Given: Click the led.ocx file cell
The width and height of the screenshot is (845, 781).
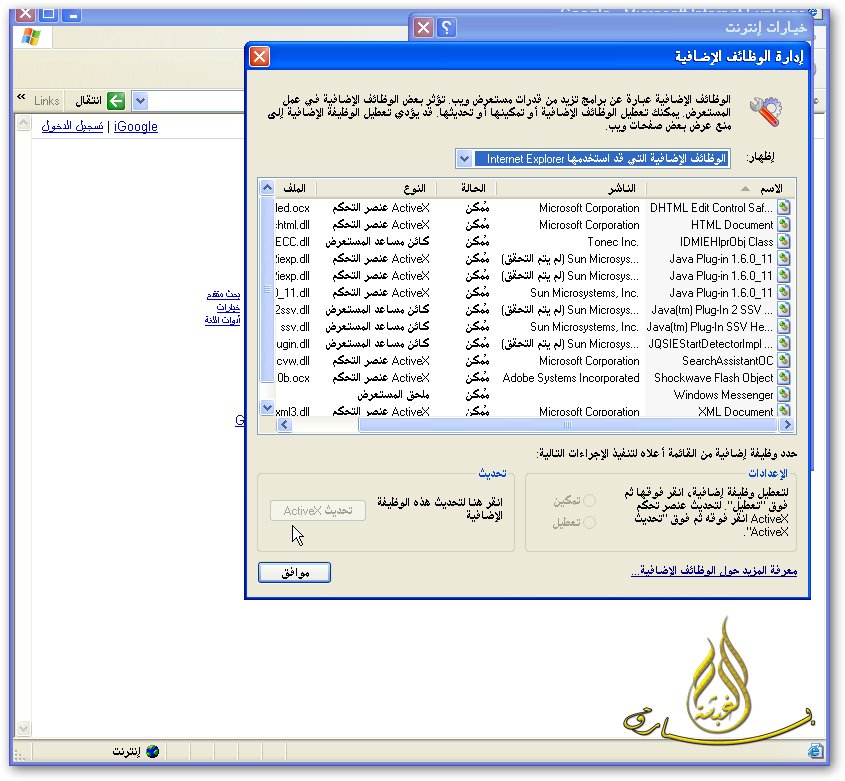Looking at the screenshot, I should coord(293,208).
